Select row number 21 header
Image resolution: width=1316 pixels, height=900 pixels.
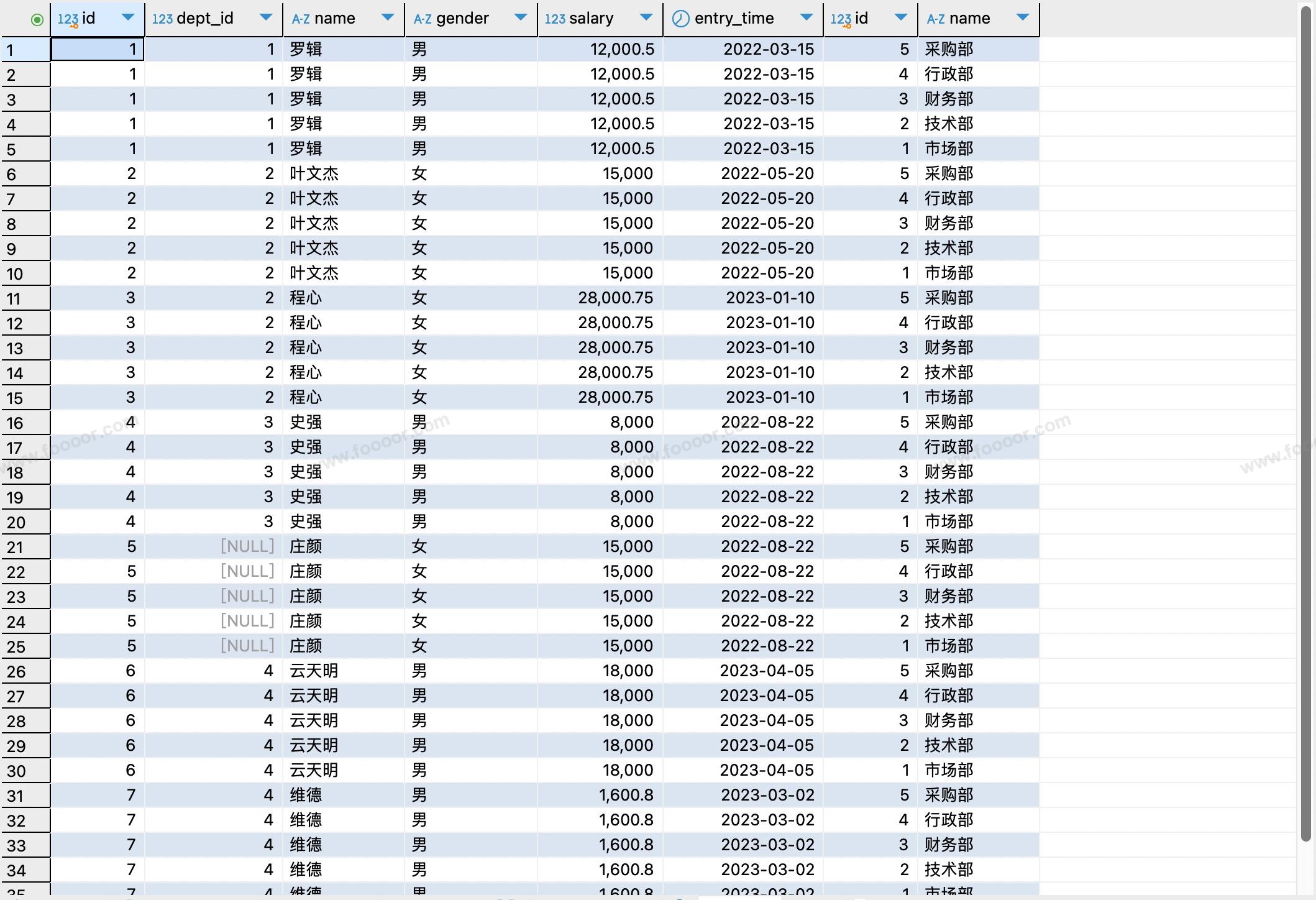tap(25, 547)
